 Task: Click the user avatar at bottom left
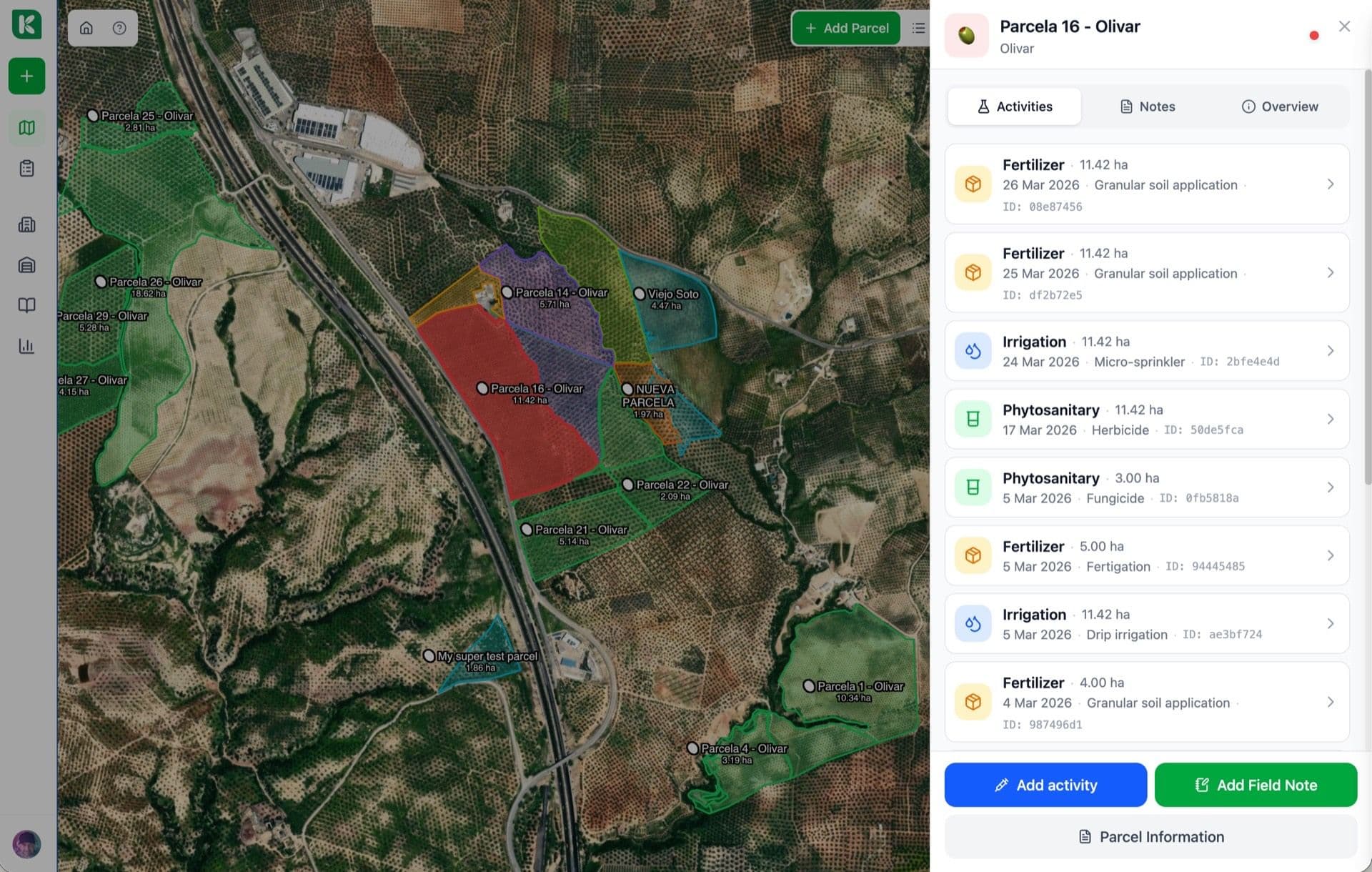26,844
